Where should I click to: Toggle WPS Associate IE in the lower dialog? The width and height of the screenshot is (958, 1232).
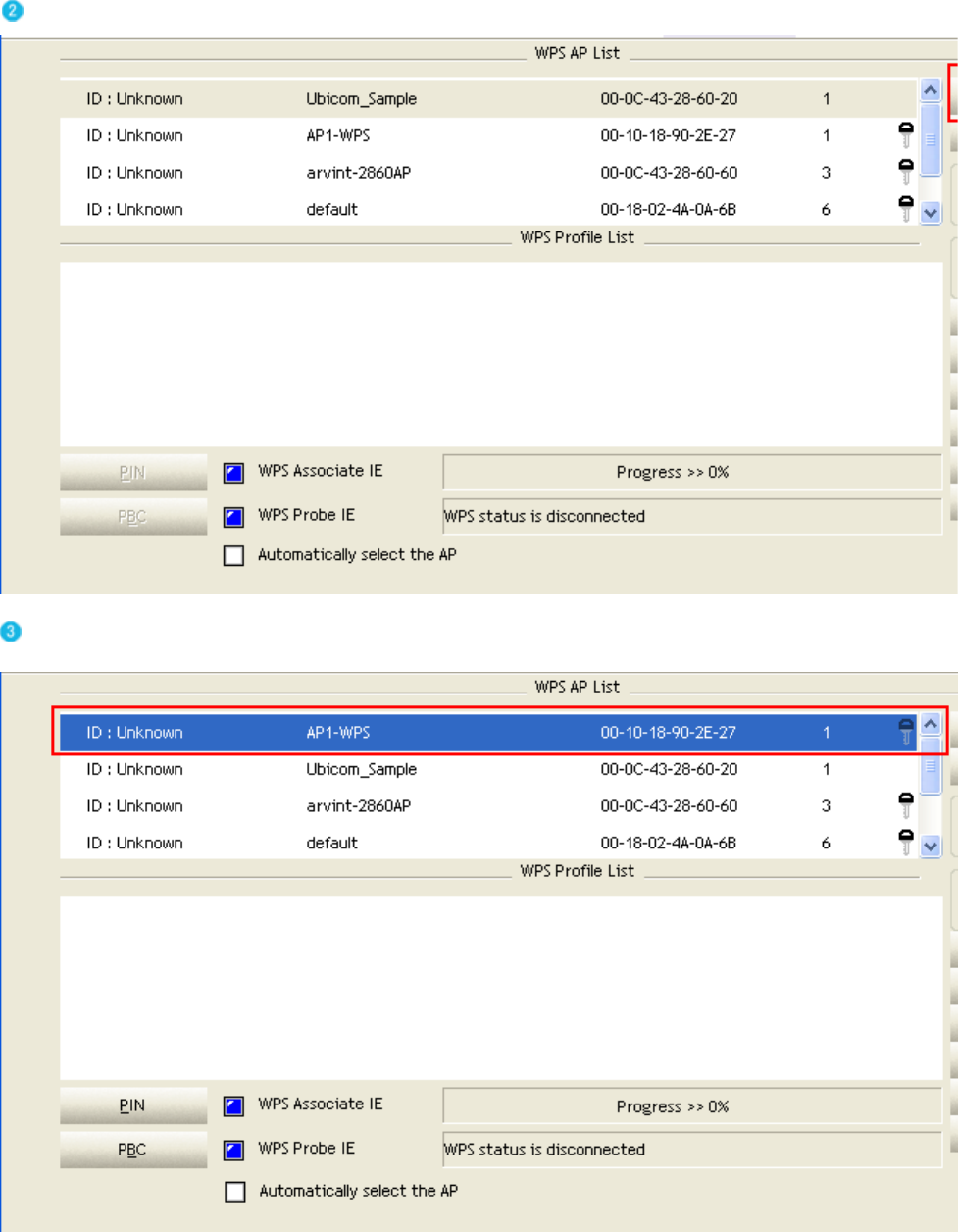[233, 1106]
